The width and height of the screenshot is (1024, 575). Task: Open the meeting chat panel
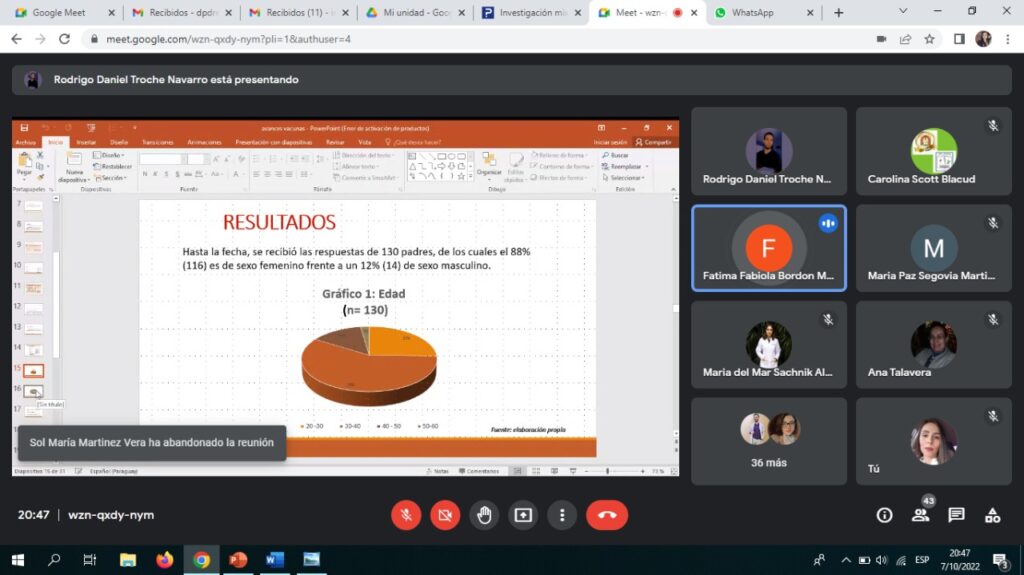(x=956, y=515)
